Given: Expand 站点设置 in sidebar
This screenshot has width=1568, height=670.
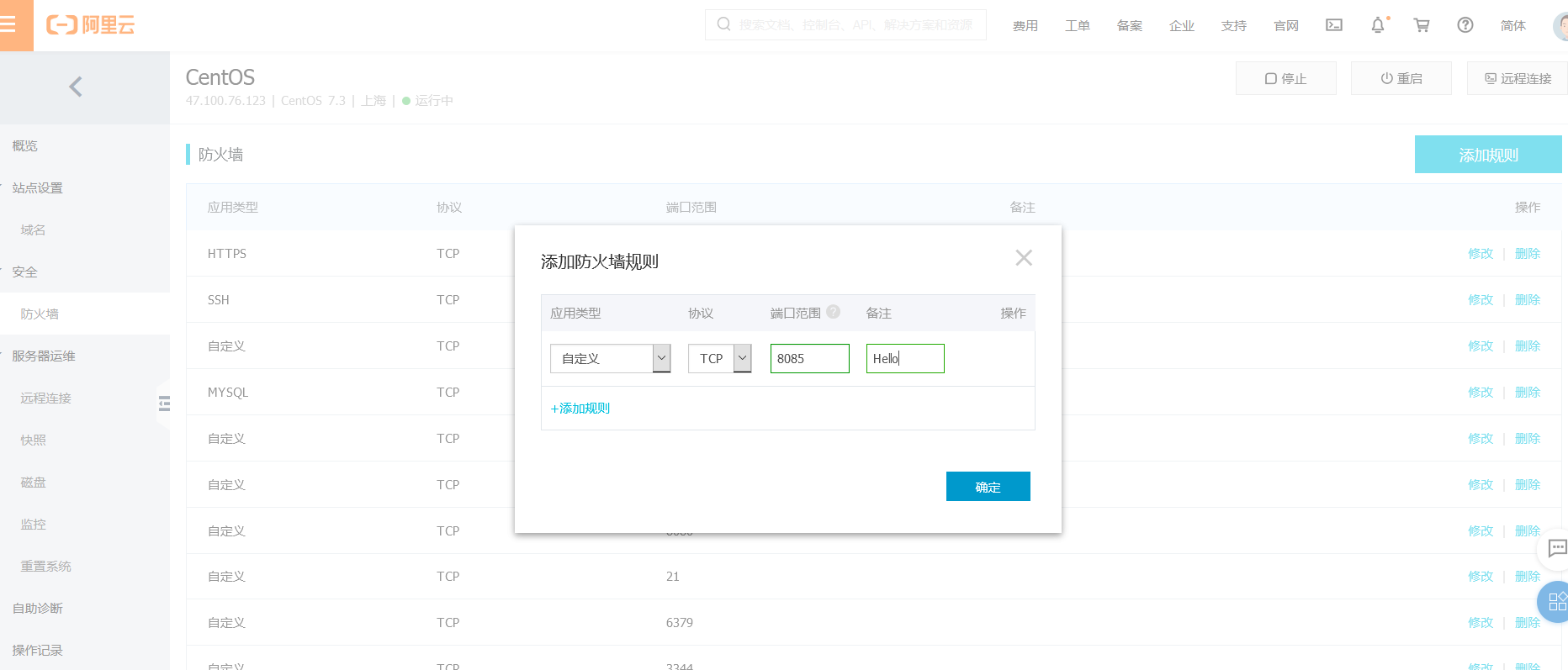Looking at the screenshot, I should [38, 188].
